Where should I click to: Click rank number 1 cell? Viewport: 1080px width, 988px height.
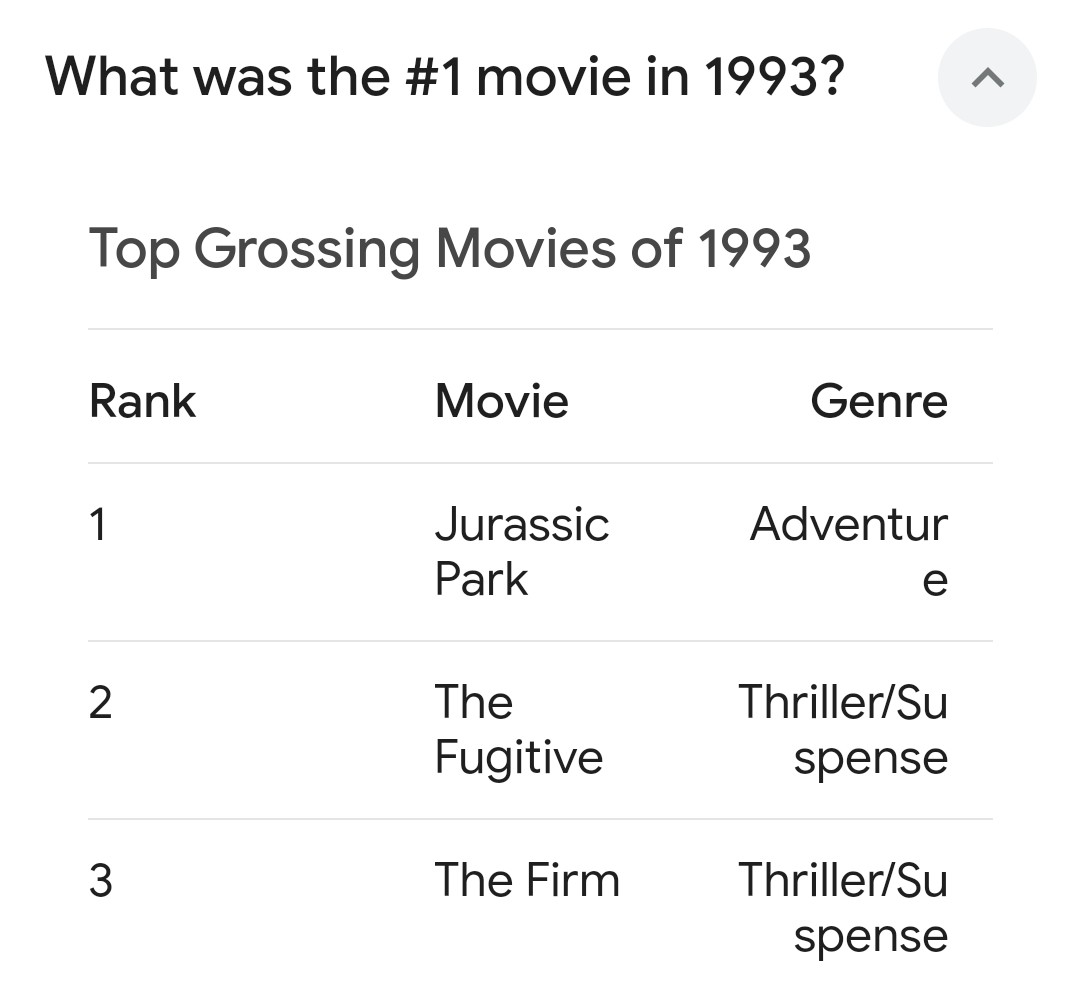98,525
